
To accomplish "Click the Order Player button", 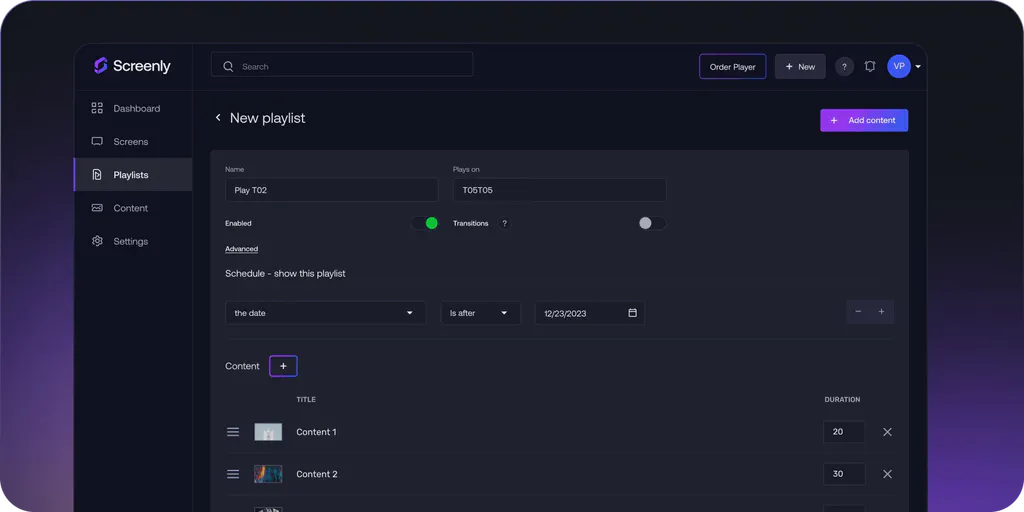I will tap(732, 67).
